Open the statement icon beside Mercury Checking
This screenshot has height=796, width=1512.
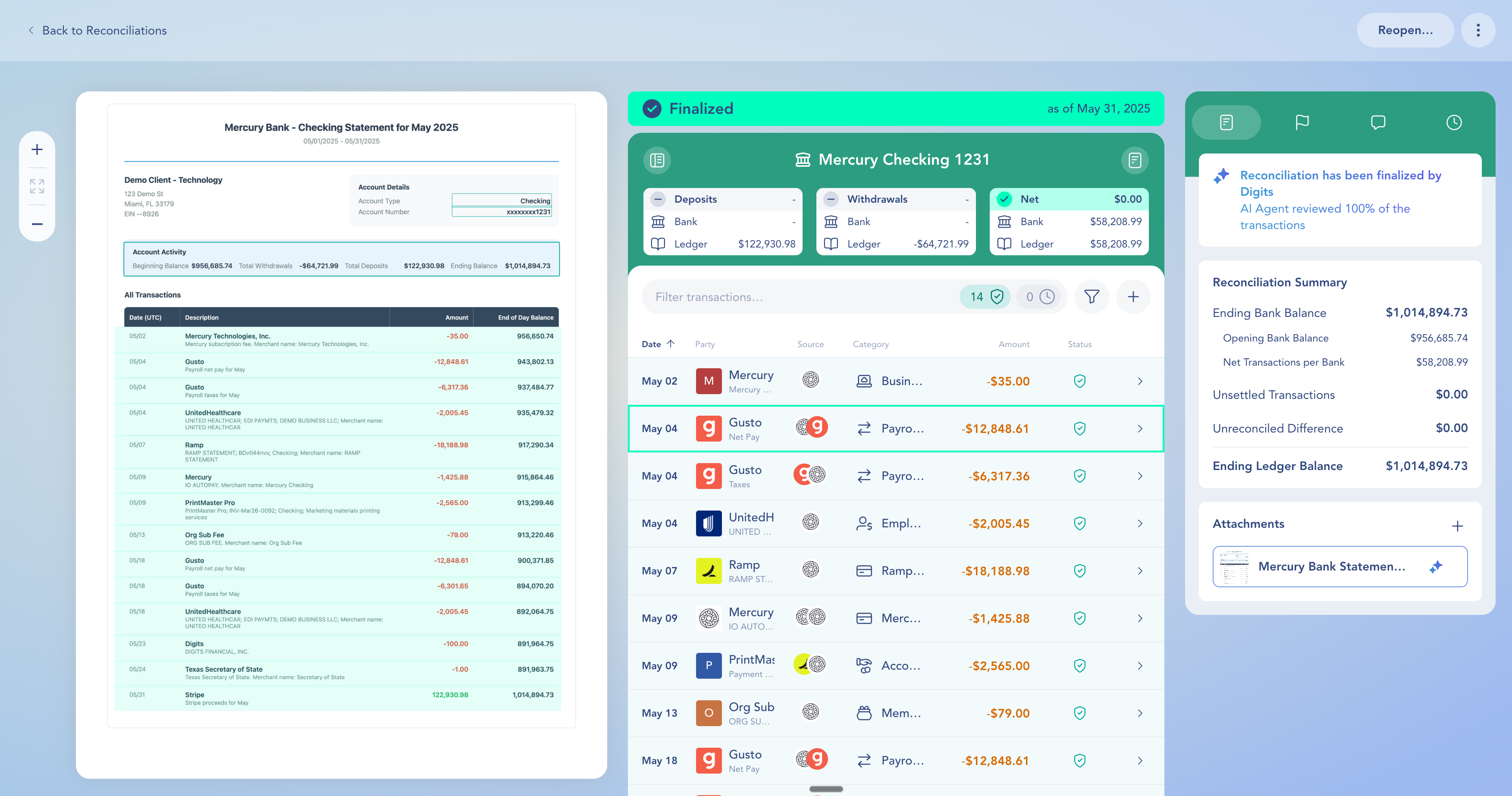click(1135, 160)
